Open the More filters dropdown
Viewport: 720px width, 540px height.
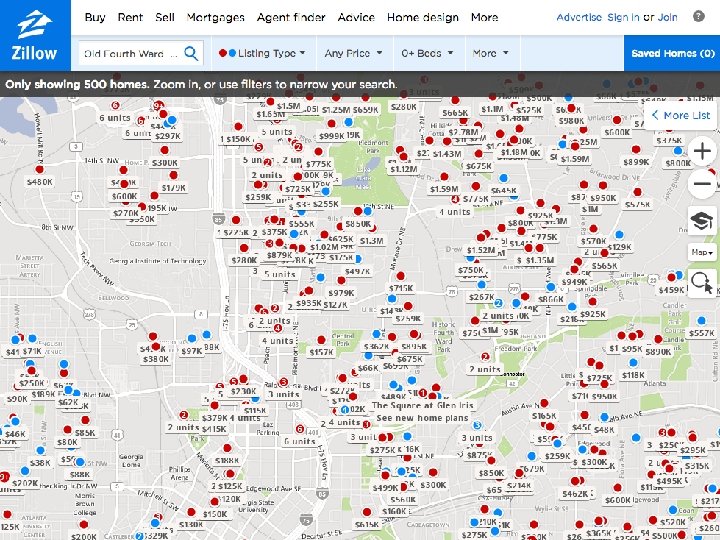(x=490, y=53)
